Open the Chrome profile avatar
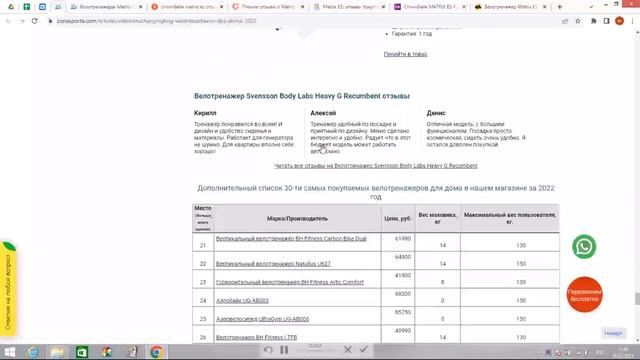Image resolution: width=640 pixels, height=360 pixels. tap(619, 21)
